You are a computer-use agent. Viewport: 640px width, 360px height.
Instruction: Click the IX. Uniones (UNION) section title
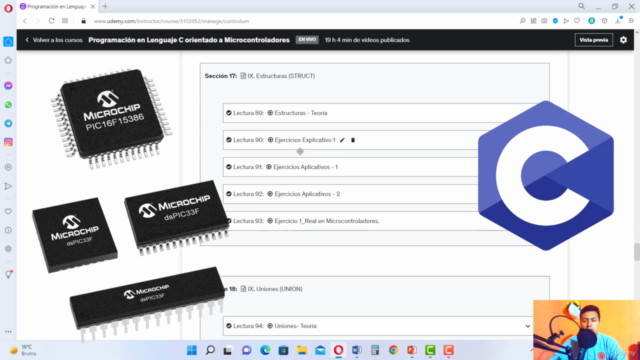pos(275,289)
